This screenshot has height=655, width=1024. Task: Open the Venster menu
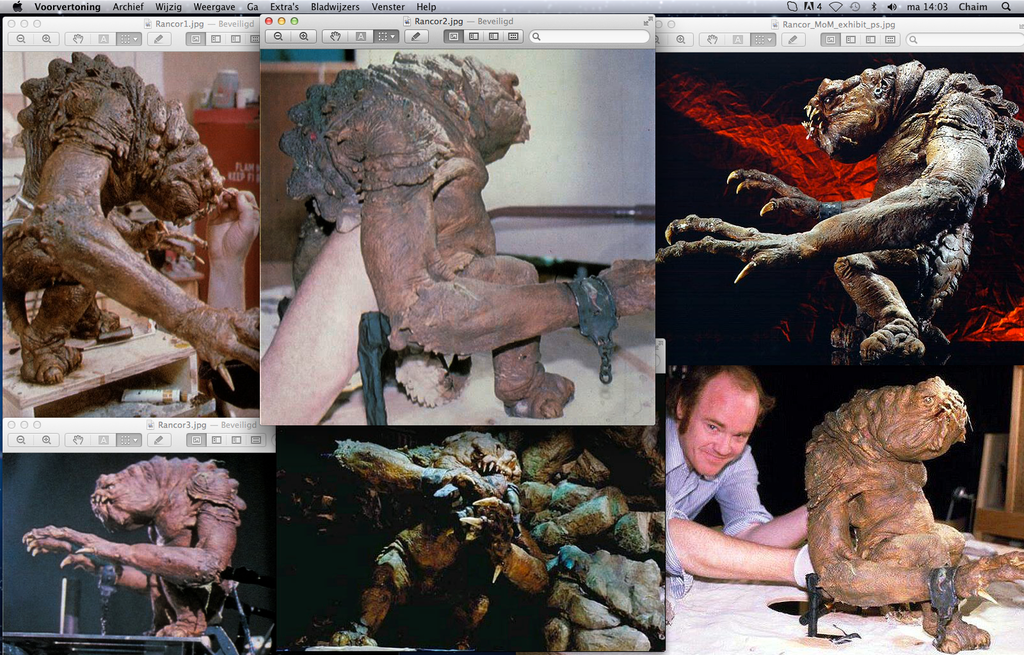(388, 7)
